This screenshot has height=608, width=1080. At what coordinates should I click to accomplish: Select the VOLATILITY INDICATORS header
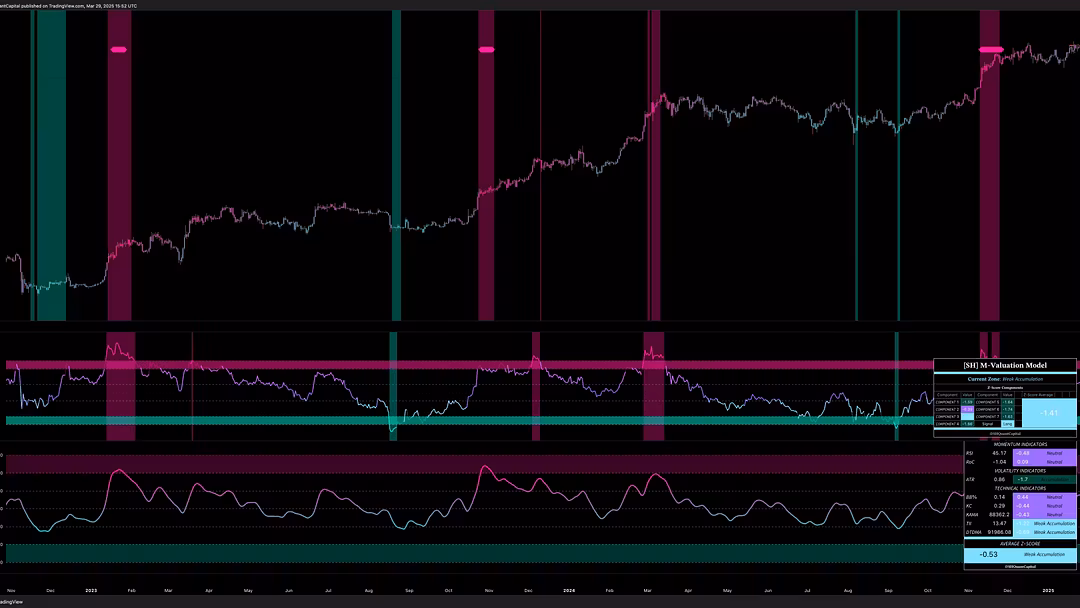coord(1020,471)
